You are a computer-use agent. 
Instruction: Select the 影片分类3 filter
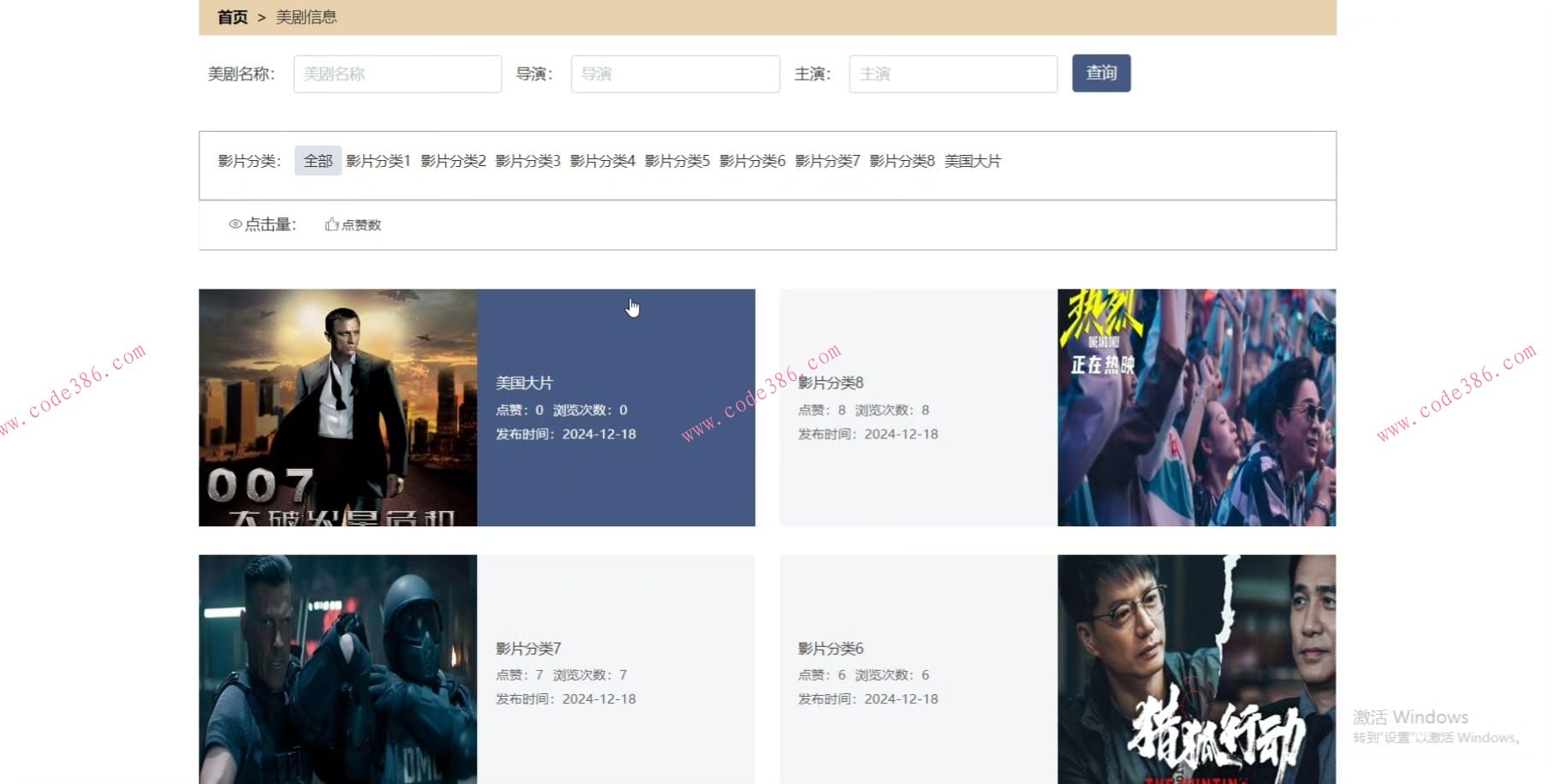[x=528, y=159]
